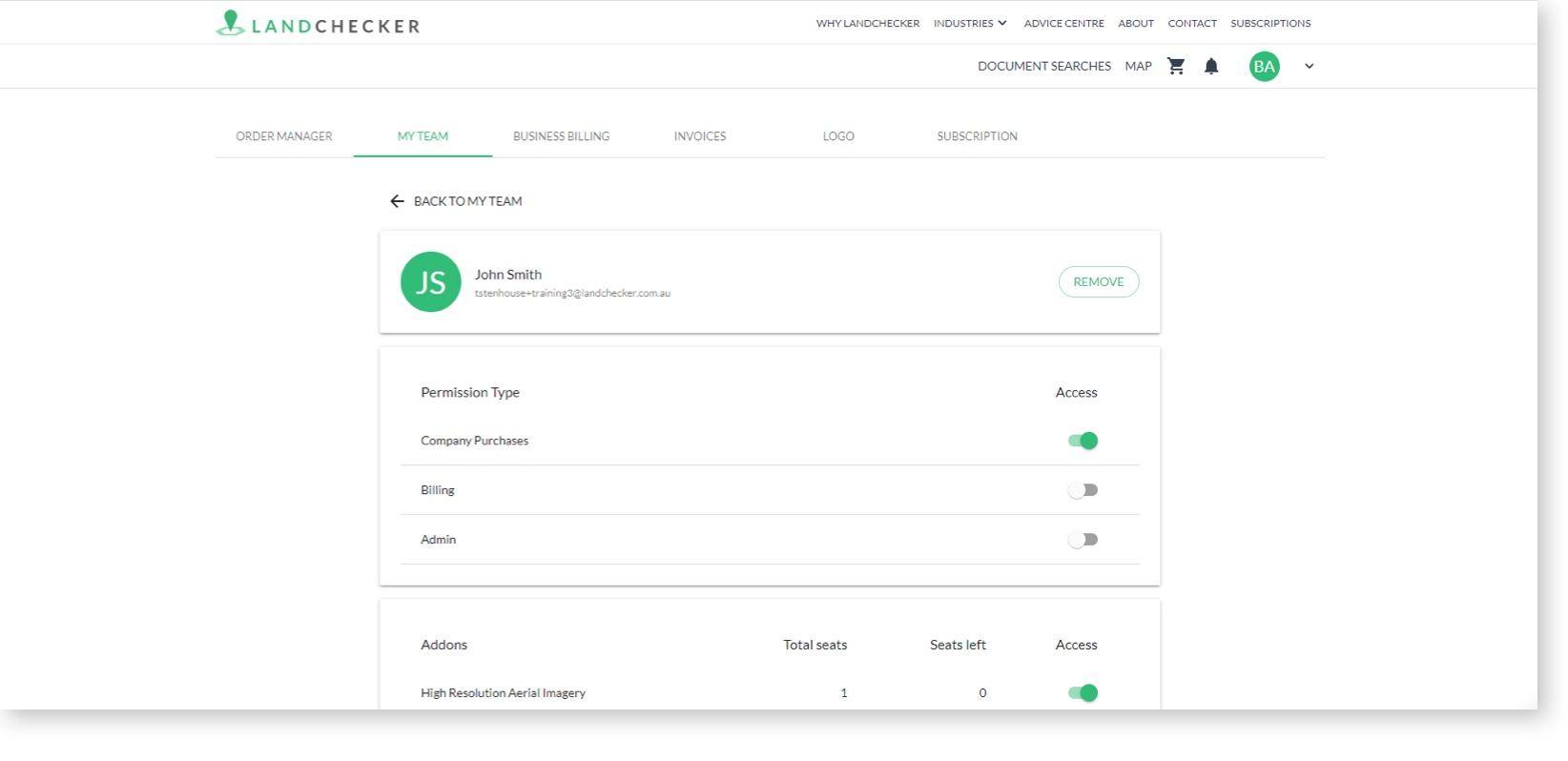The image size is (1568, 761).
Task: Expand the account menu chevron
Action: pyautogui.click(x=1309, y=66)
